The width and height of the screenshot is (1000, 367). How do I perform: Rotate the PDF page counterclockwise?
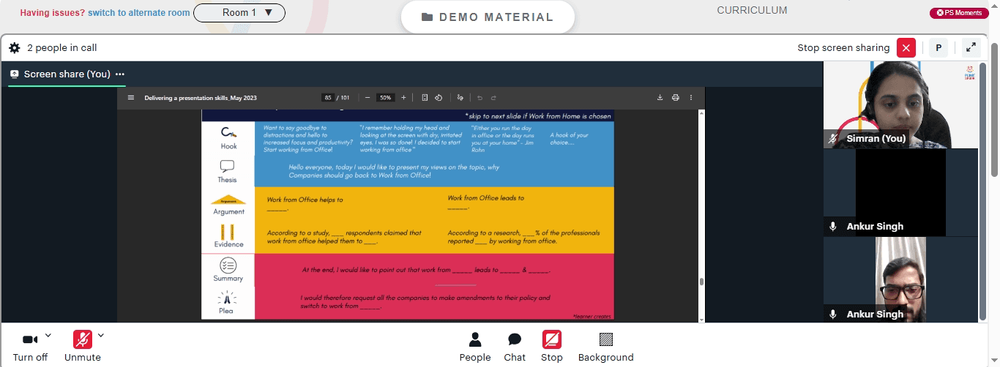point(439,98)
